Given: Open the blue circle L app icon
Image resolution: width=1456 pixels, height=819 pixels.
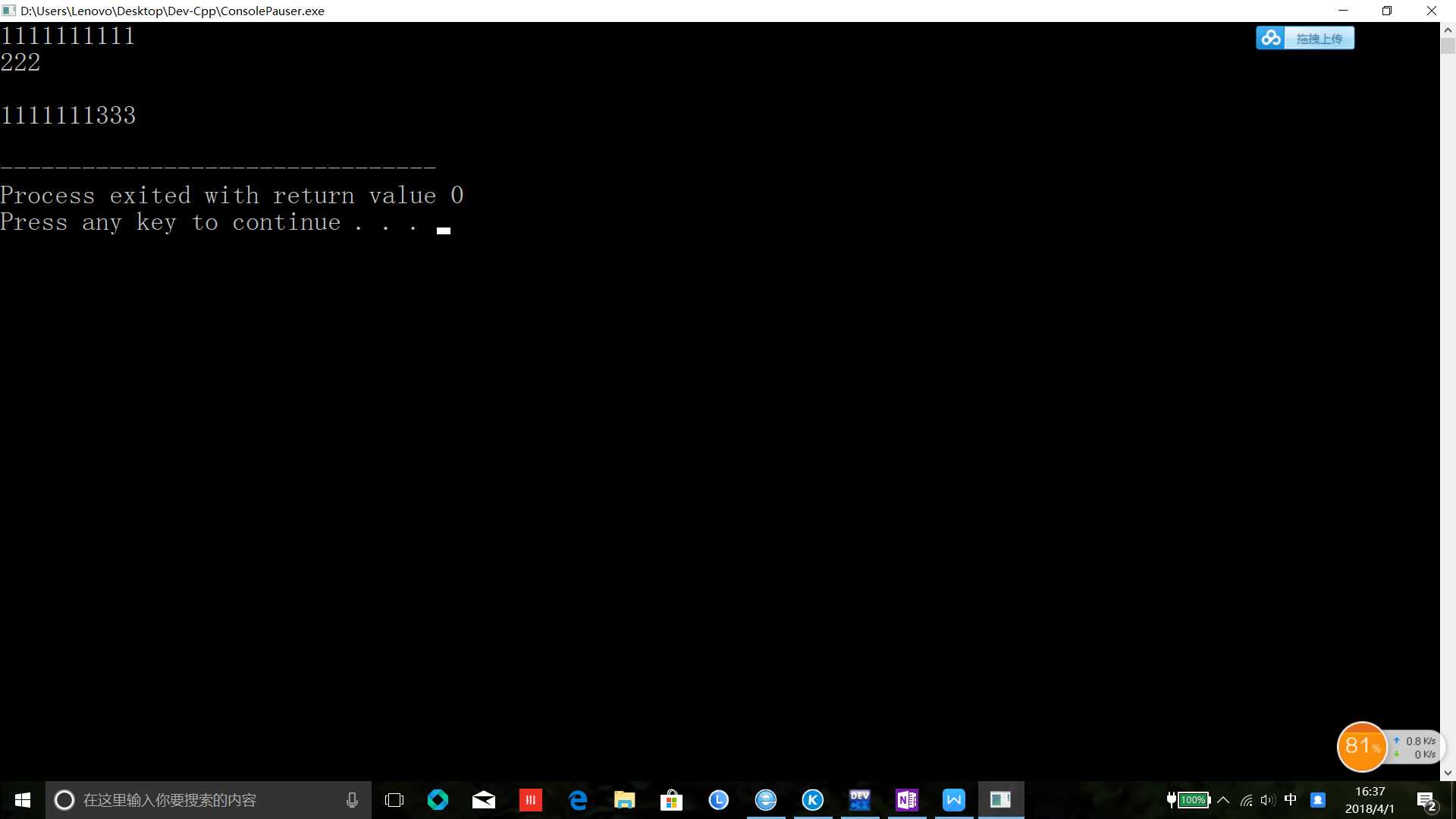Looking at the screenshot, I should pos(719,800).
